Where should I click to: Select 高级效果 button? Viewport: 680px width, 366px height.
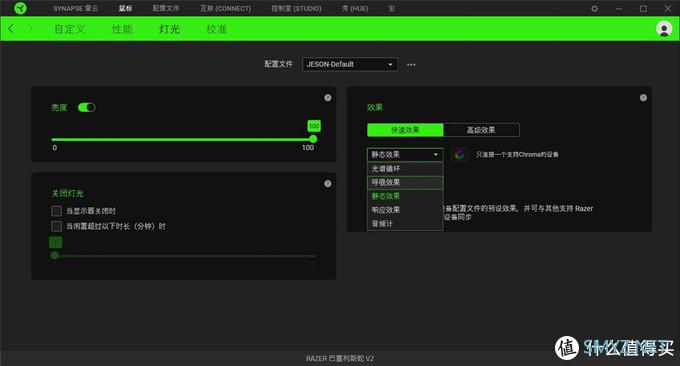point(481,130)
